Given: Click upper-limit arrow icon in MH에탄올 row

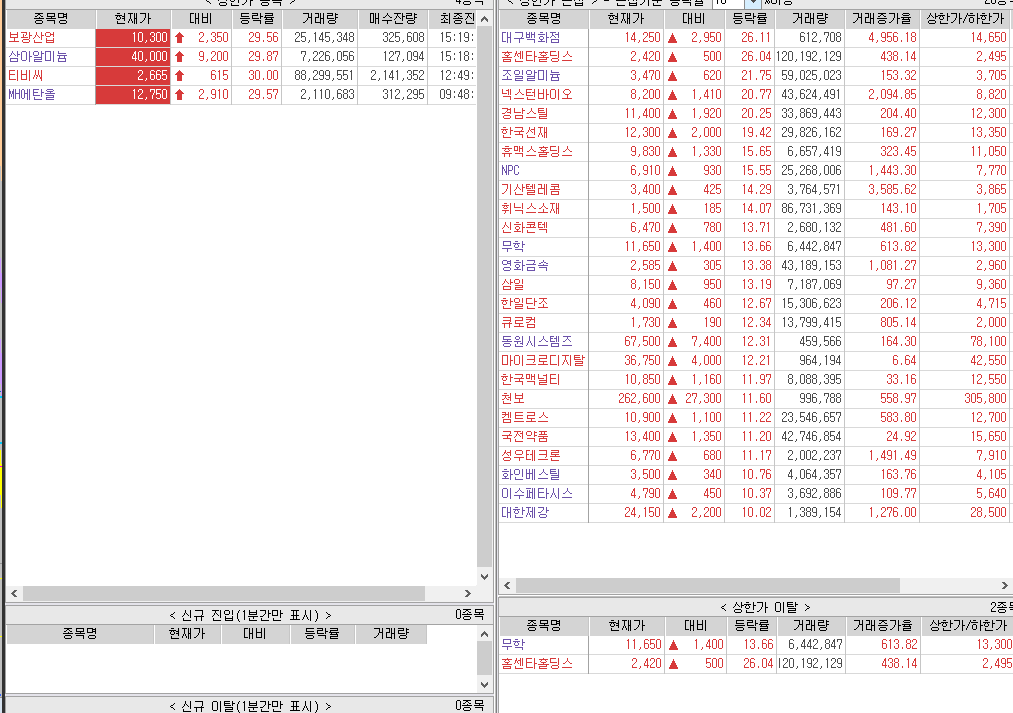Looking at the screenshot, I should point(180,95).
